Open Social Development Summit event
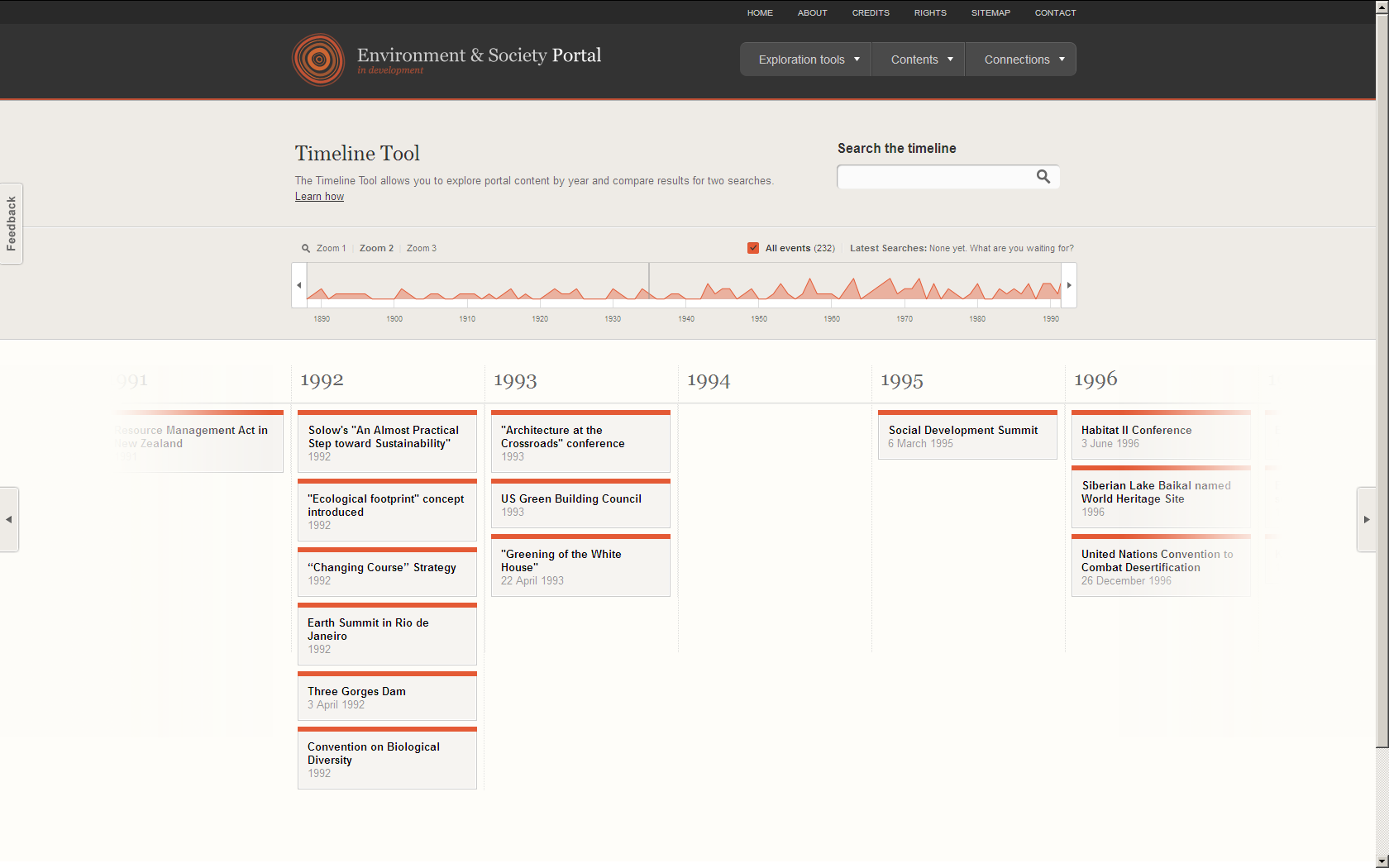This screenshot has width=1389, height=868. [967, 435]
